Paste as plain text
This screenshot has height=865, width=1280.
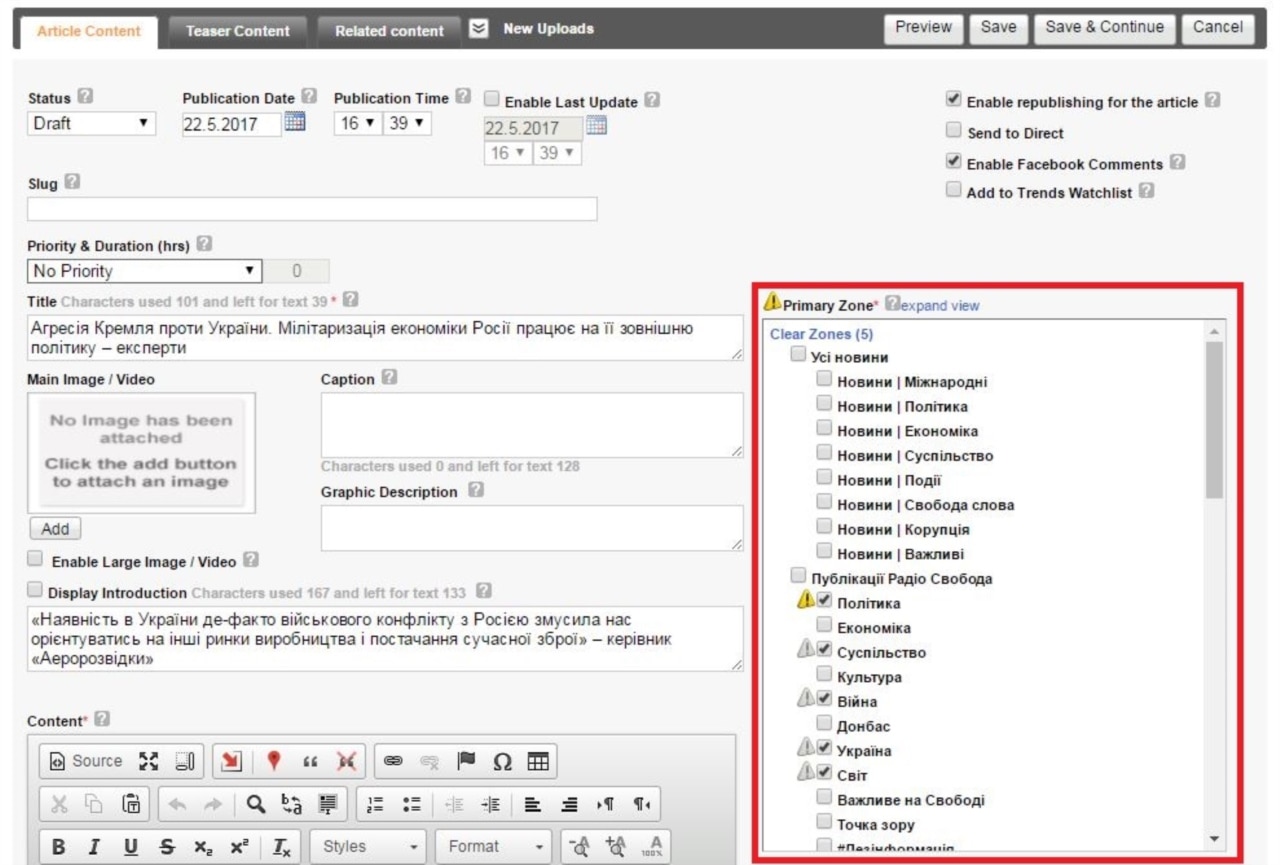pyautogui.click(x=130, y=803)
